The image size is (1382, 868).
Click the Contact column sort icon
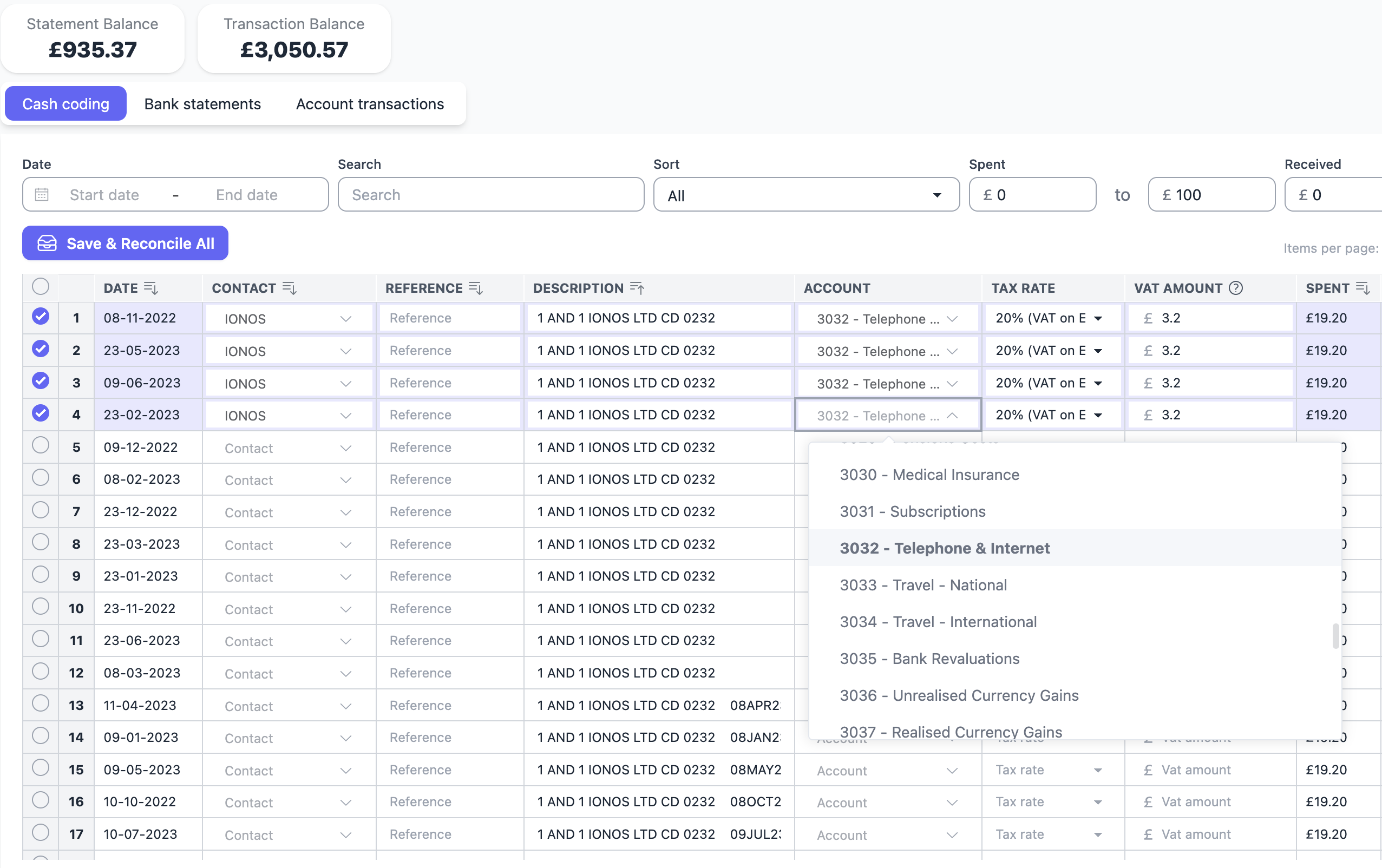(290, 288)
